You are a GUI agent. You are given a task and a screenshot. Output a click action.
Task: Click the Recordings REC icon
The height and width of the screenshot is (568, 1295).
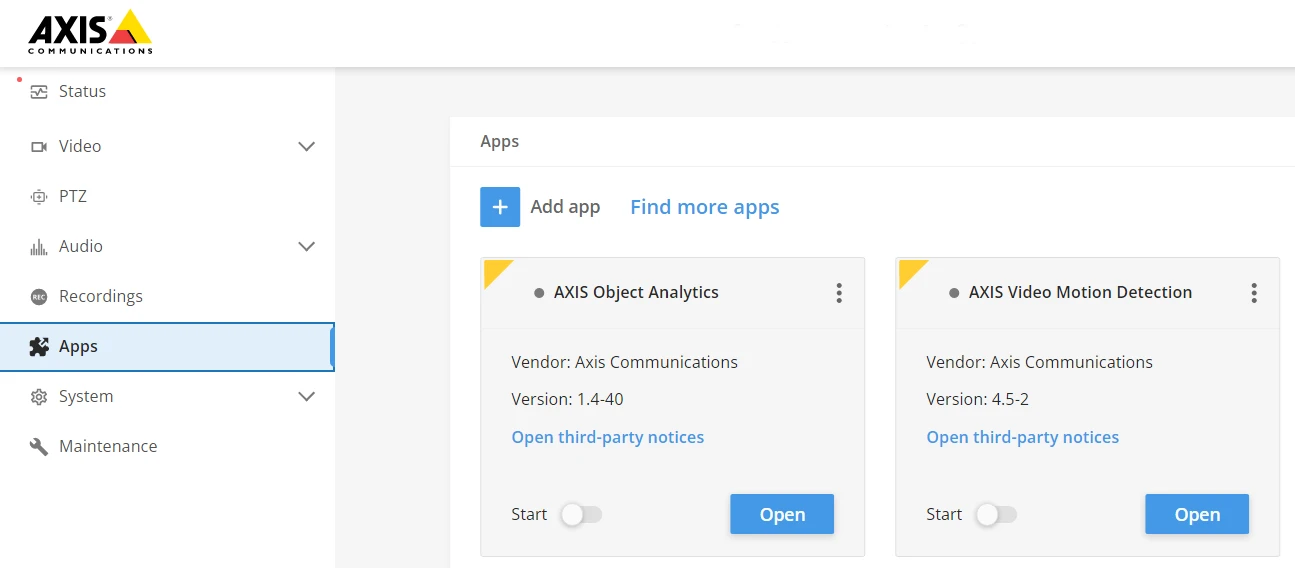coord(39,297)
